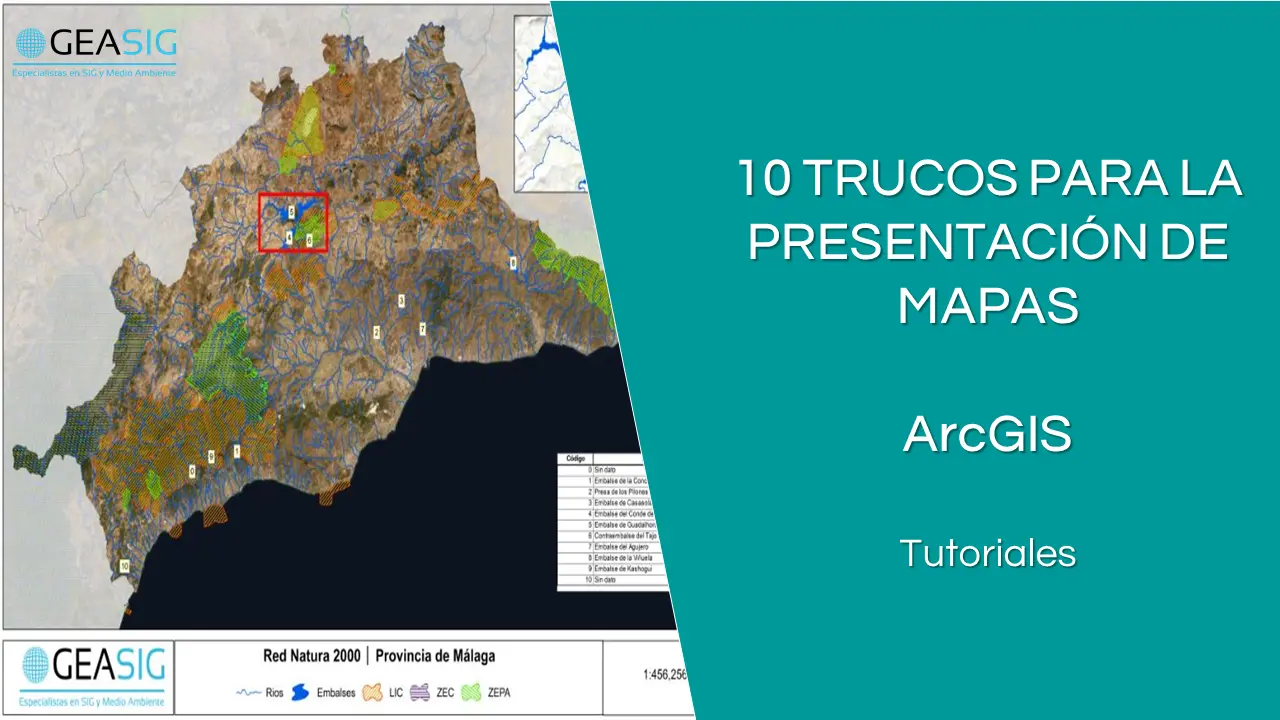1280x720 pixels.
Task: Select the blue Embalses legend symbol
Action: coord(299,693)
